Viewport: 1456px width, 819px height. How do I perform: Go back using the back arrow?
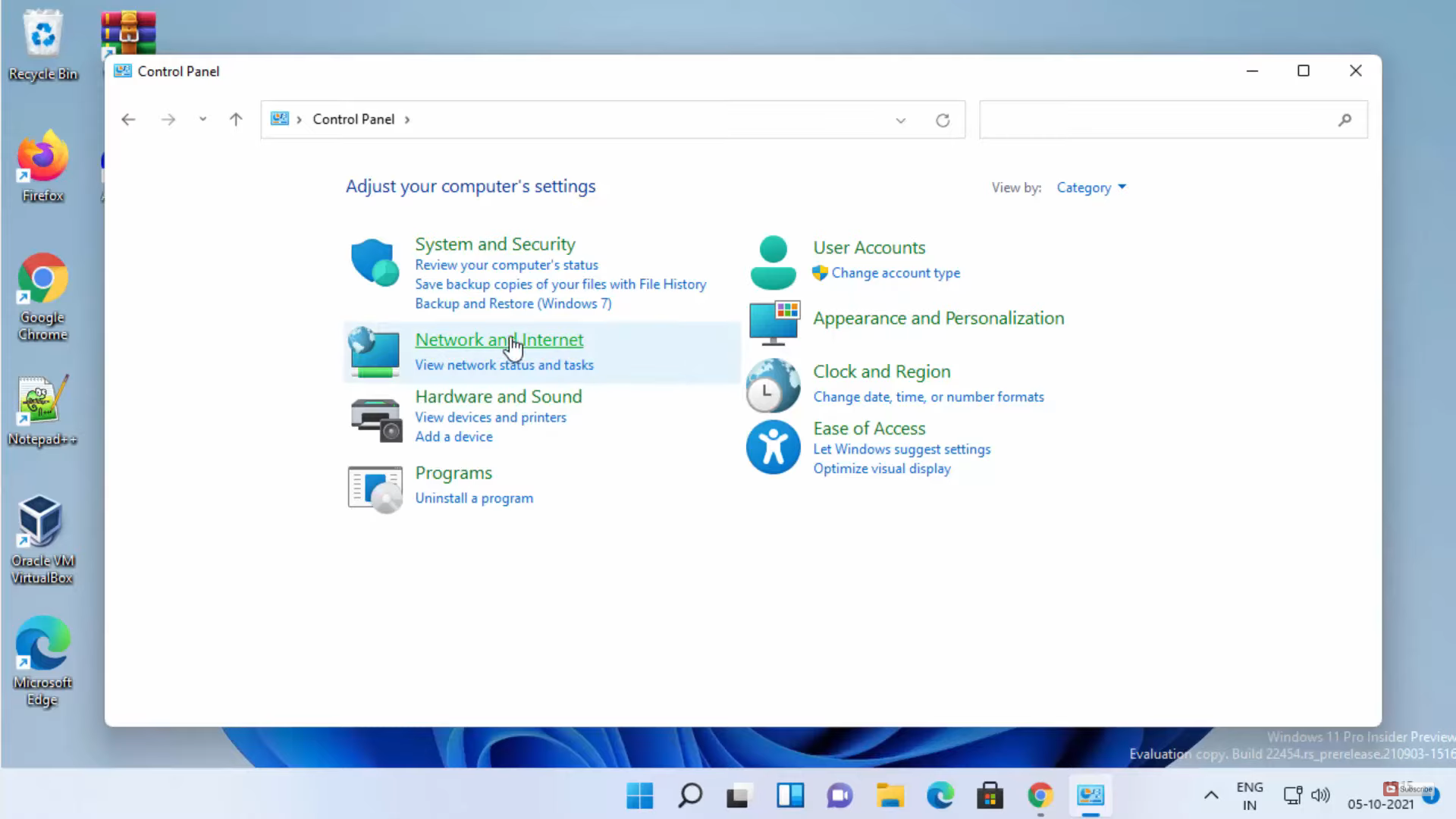coord(128,120)
